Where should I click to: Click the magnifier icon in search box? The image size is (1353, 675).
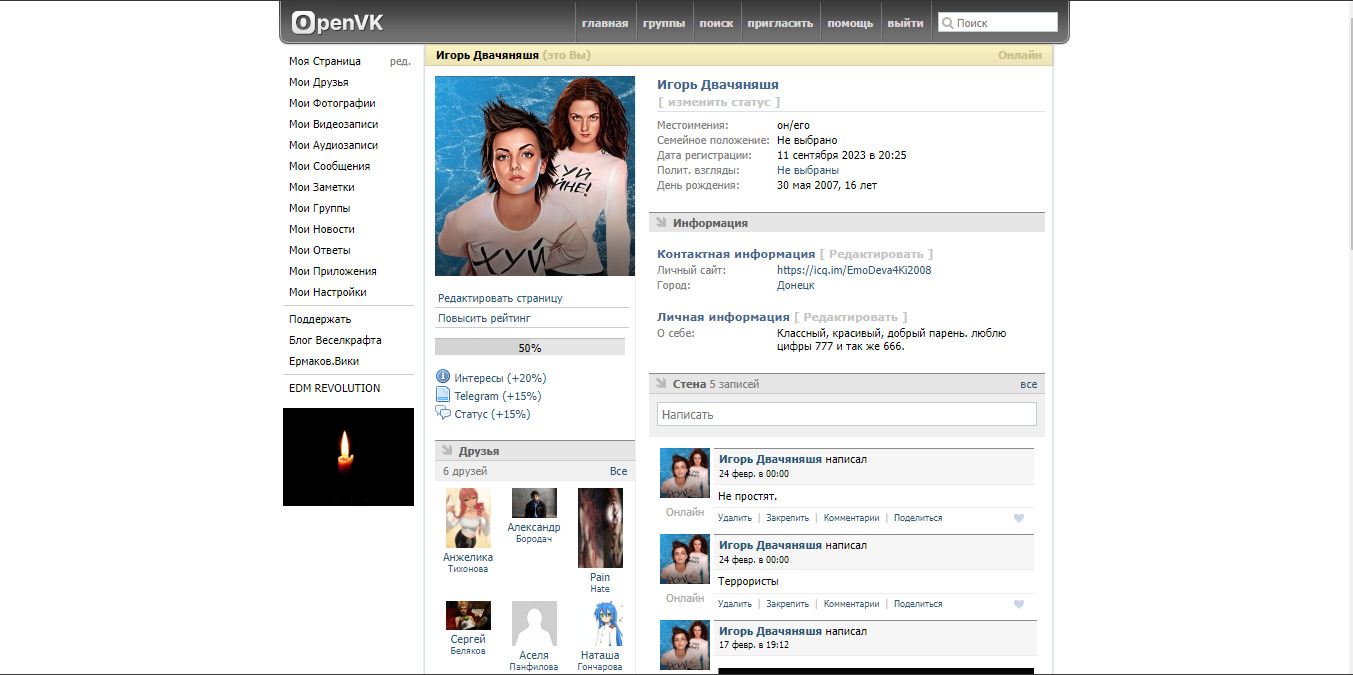tap(946, 23)
